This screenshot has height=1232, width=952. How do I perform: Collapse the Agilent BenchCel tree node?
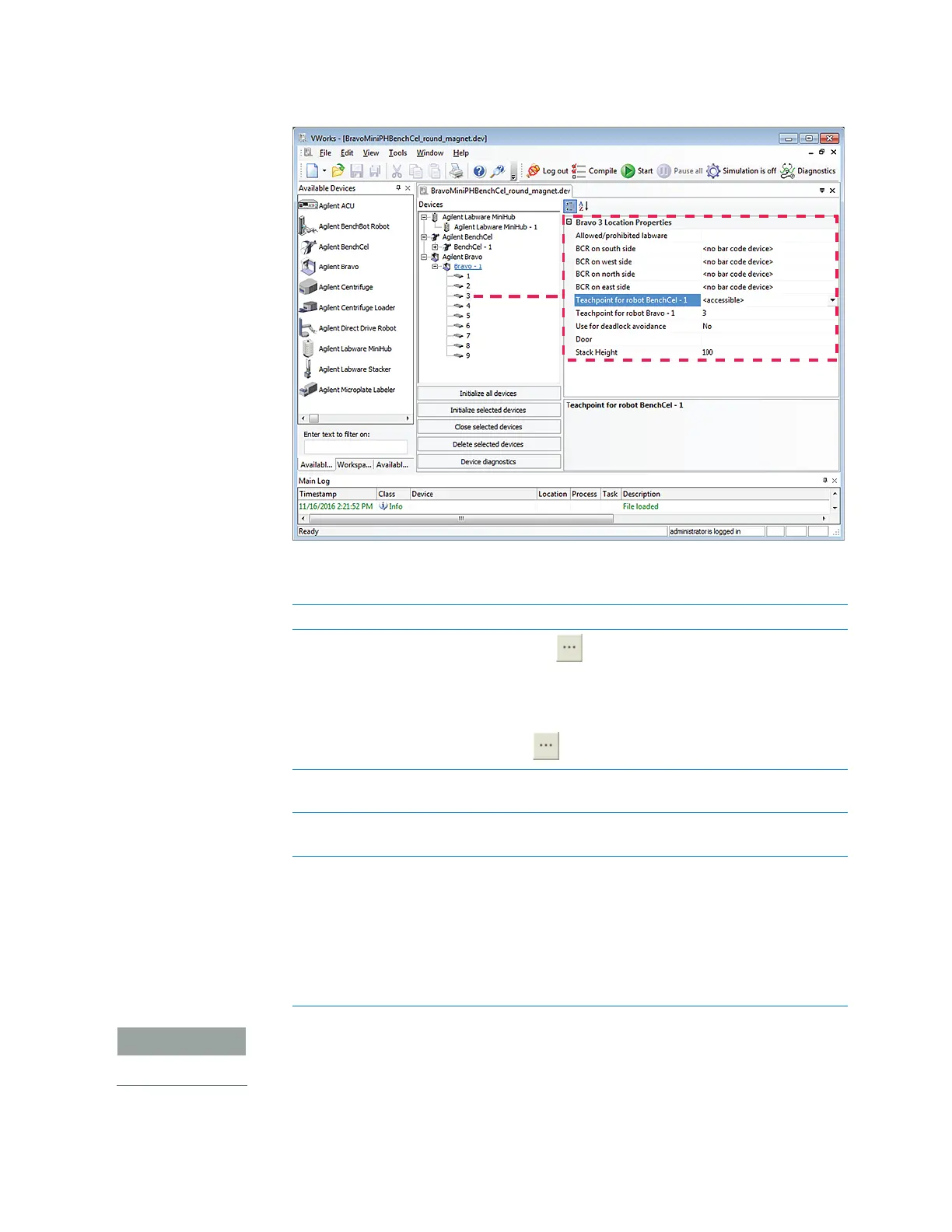[x=424, y=237]
